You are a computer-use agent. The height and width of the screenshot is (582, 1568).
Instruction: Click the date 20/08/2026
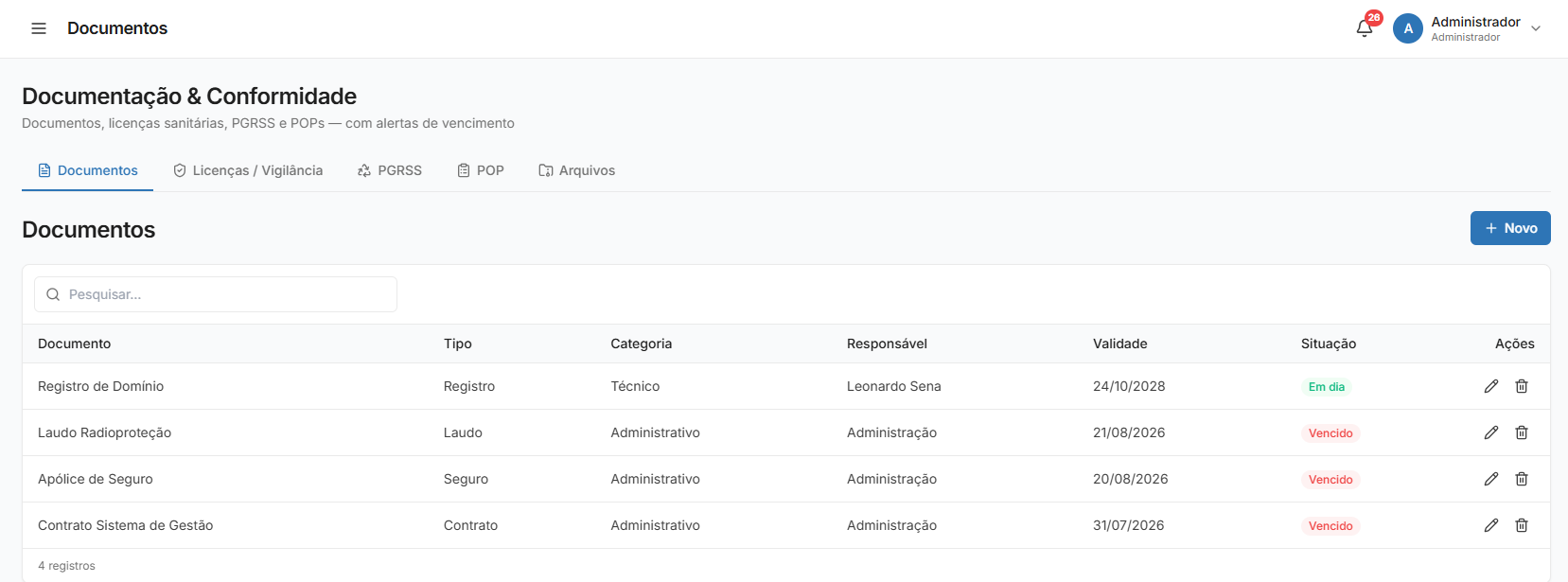pos(1131,479)
